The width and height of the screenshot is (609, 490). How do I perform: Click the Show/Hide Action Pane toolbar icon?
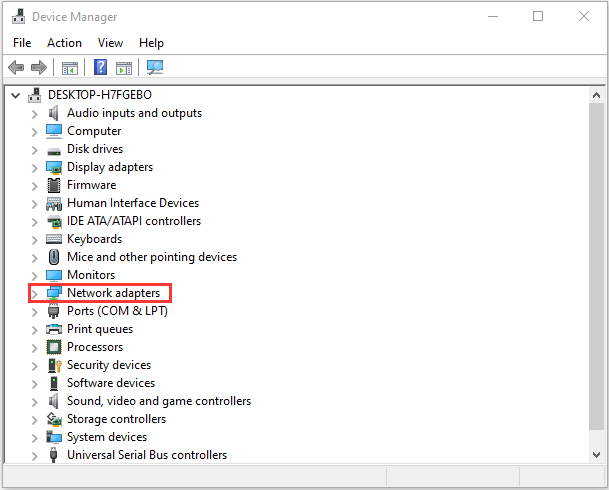pos(124,68)
